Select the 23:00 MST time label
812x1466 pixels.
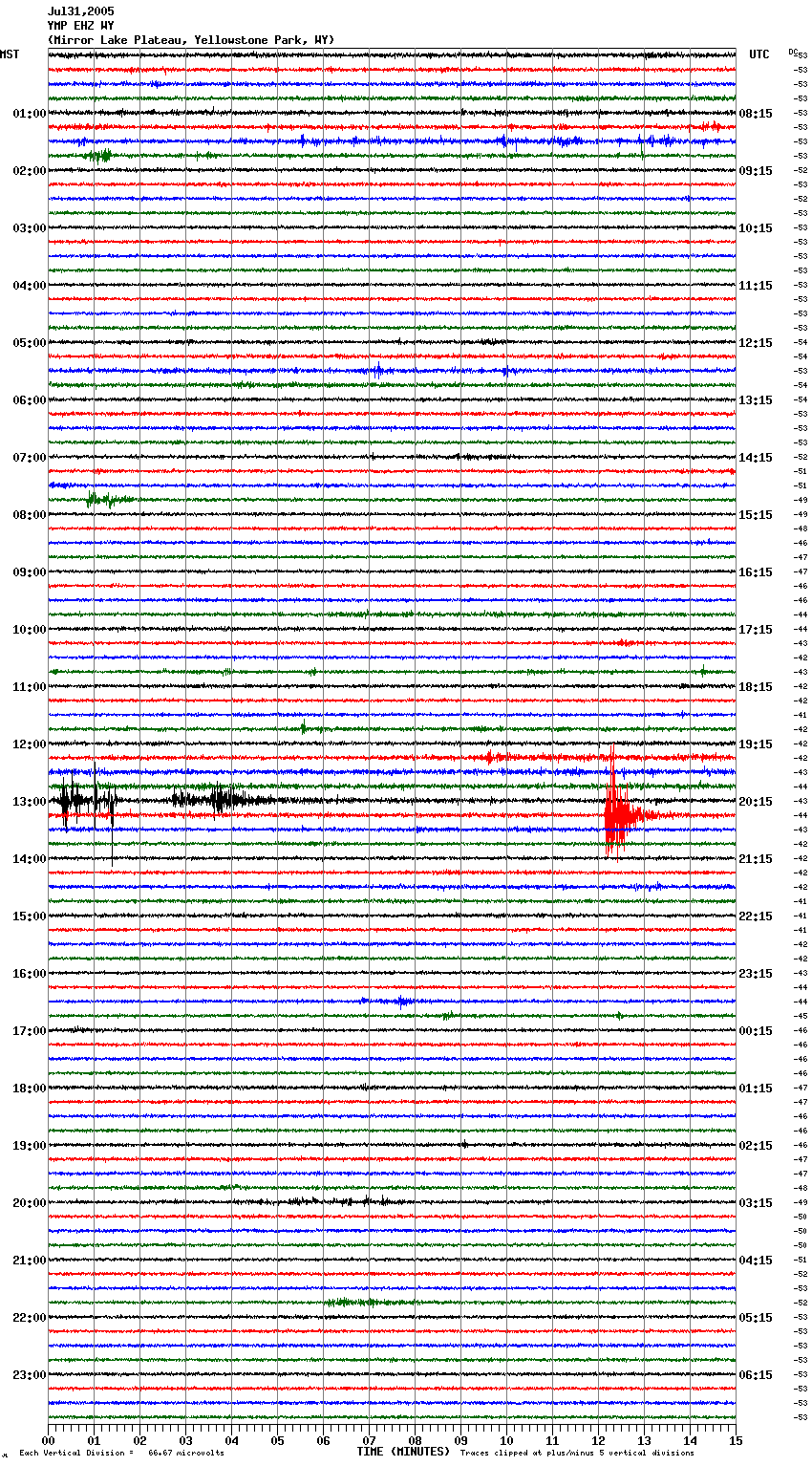(x=30, y=1375)
